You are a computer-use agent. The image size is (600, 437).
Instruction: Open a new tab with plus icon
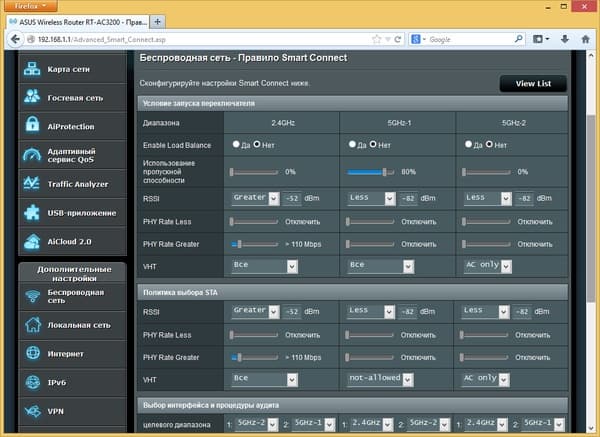click(157, 21)
